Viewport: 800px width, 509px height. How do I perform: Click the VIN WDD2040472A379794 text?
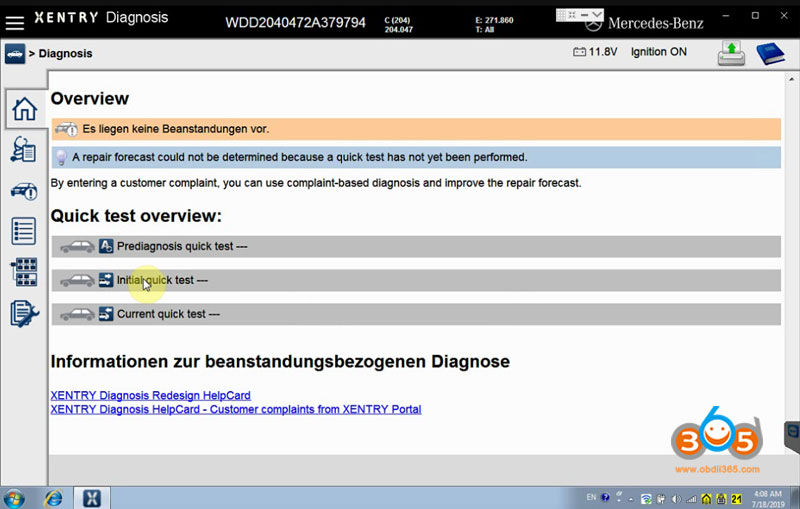(295, 23)
